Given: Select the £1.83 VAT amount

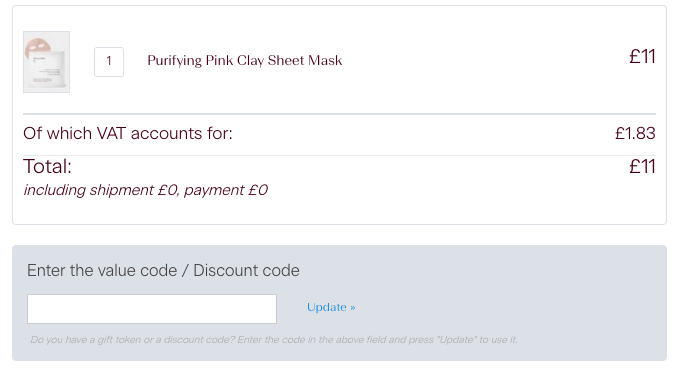Looking at the screenshot, I should [x=635, y=133].
